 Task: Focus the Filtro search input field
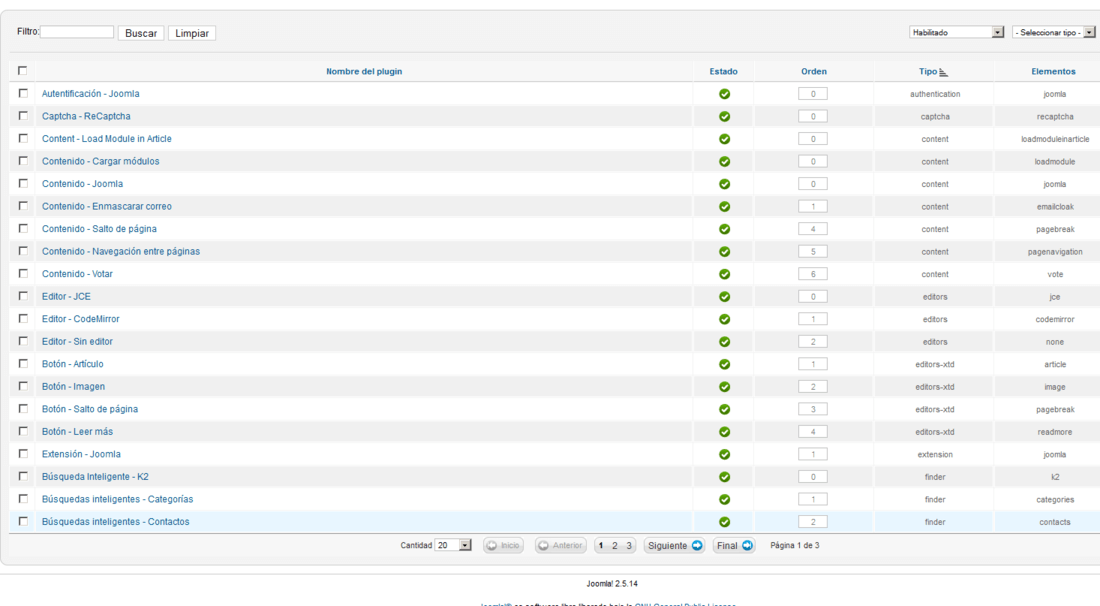tap(77, 32)
